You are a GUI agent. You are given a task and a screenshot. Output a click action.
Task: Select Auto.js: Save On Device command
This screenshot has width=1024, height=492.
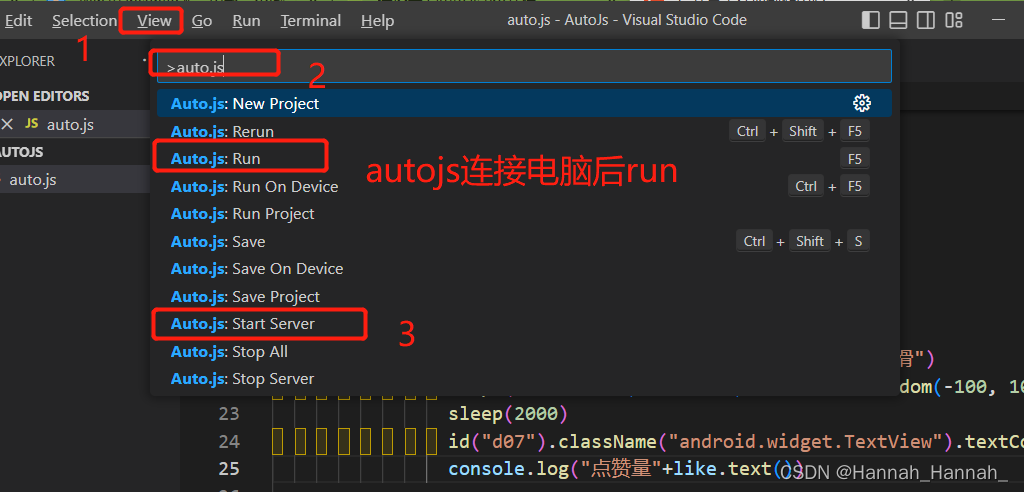click(x=524, y=269)
